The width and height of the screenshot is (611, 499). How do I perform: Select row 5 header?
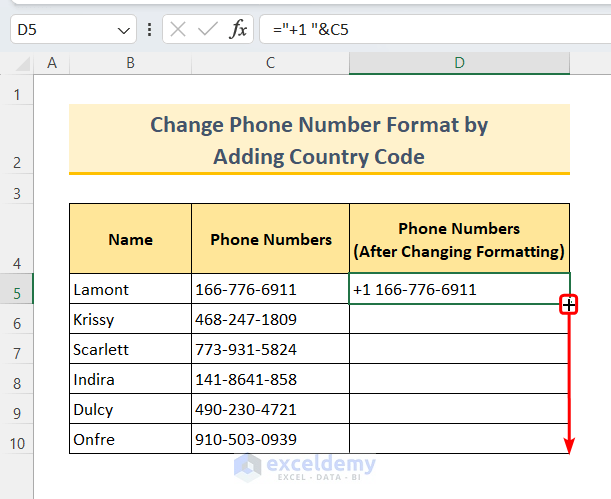(x=17, y=288)
